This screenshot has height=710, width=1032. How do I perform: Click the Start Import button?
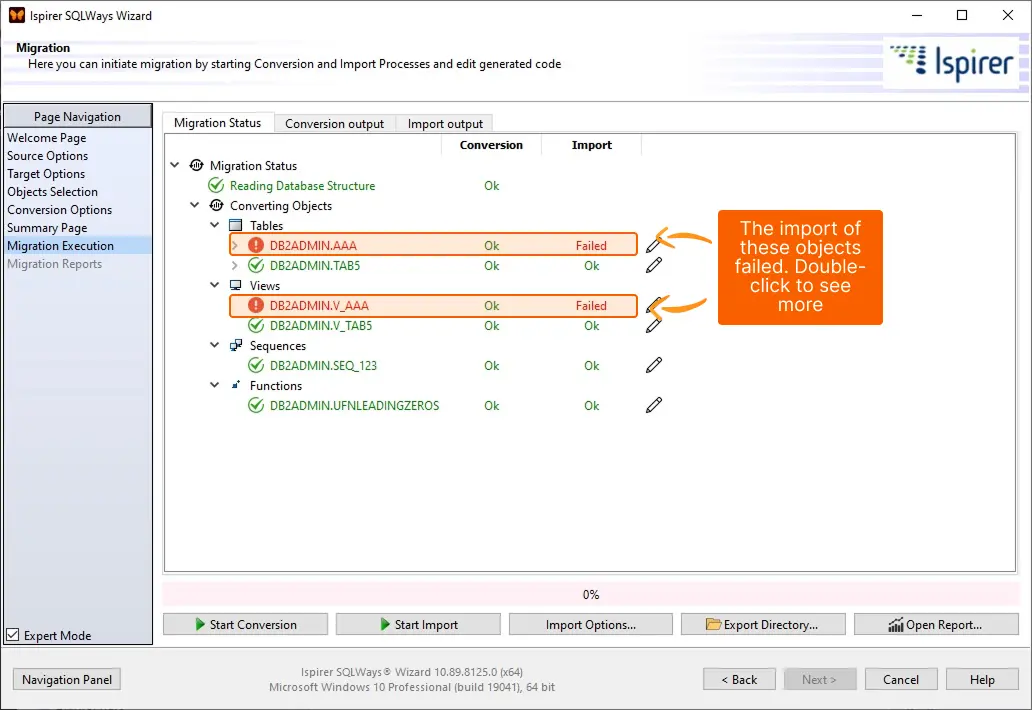[x=418, y=624]
